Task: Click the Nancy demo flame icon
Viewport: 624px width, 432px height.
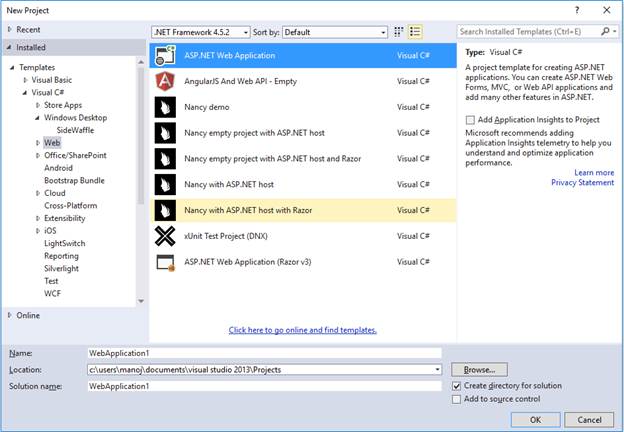Action: [x=165, y=107]
